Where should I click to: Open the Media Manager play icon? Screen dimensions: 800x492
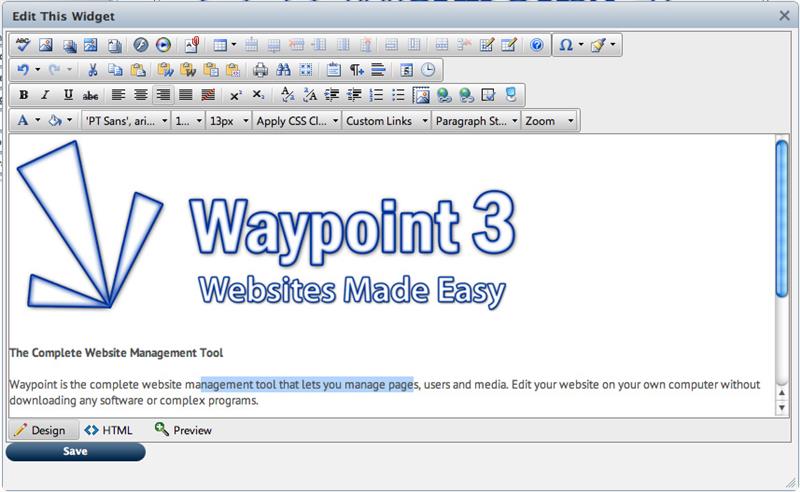point(163,45)
